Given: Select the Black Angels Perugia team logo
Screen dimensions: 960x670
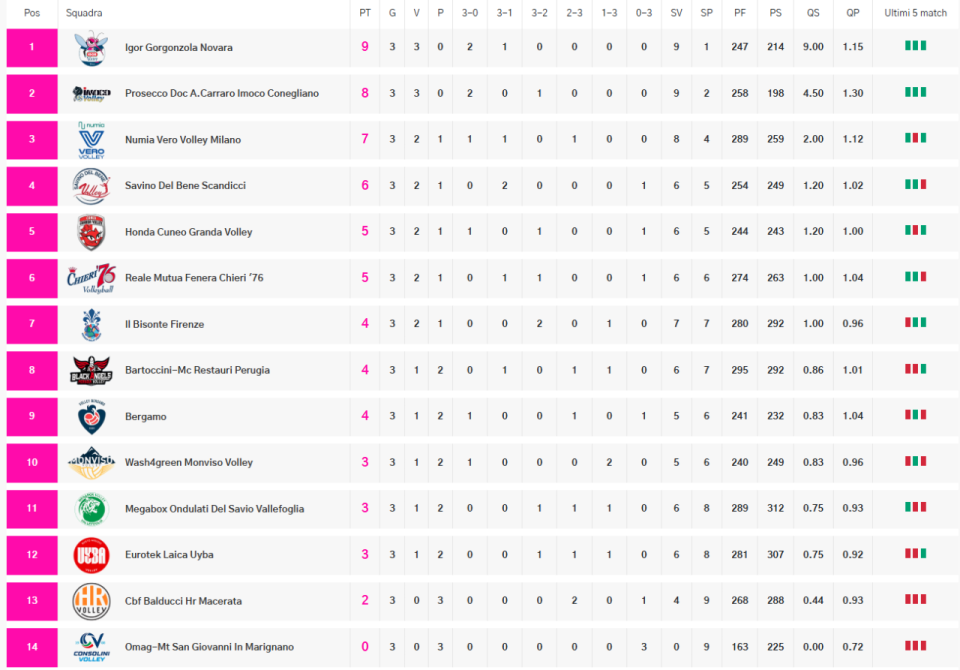Looking at the screenshot, I should click(91, 370).
